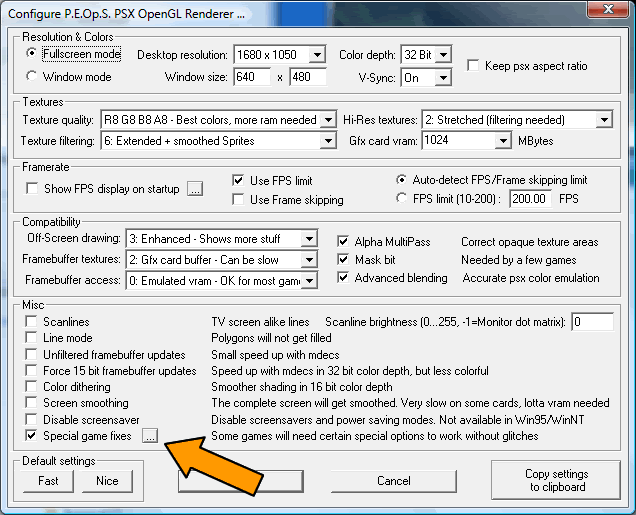Screen dimensions: 636x515
Task: Enable Force 15 bit framebuffer updates
Action: click(x=31, y=371)
